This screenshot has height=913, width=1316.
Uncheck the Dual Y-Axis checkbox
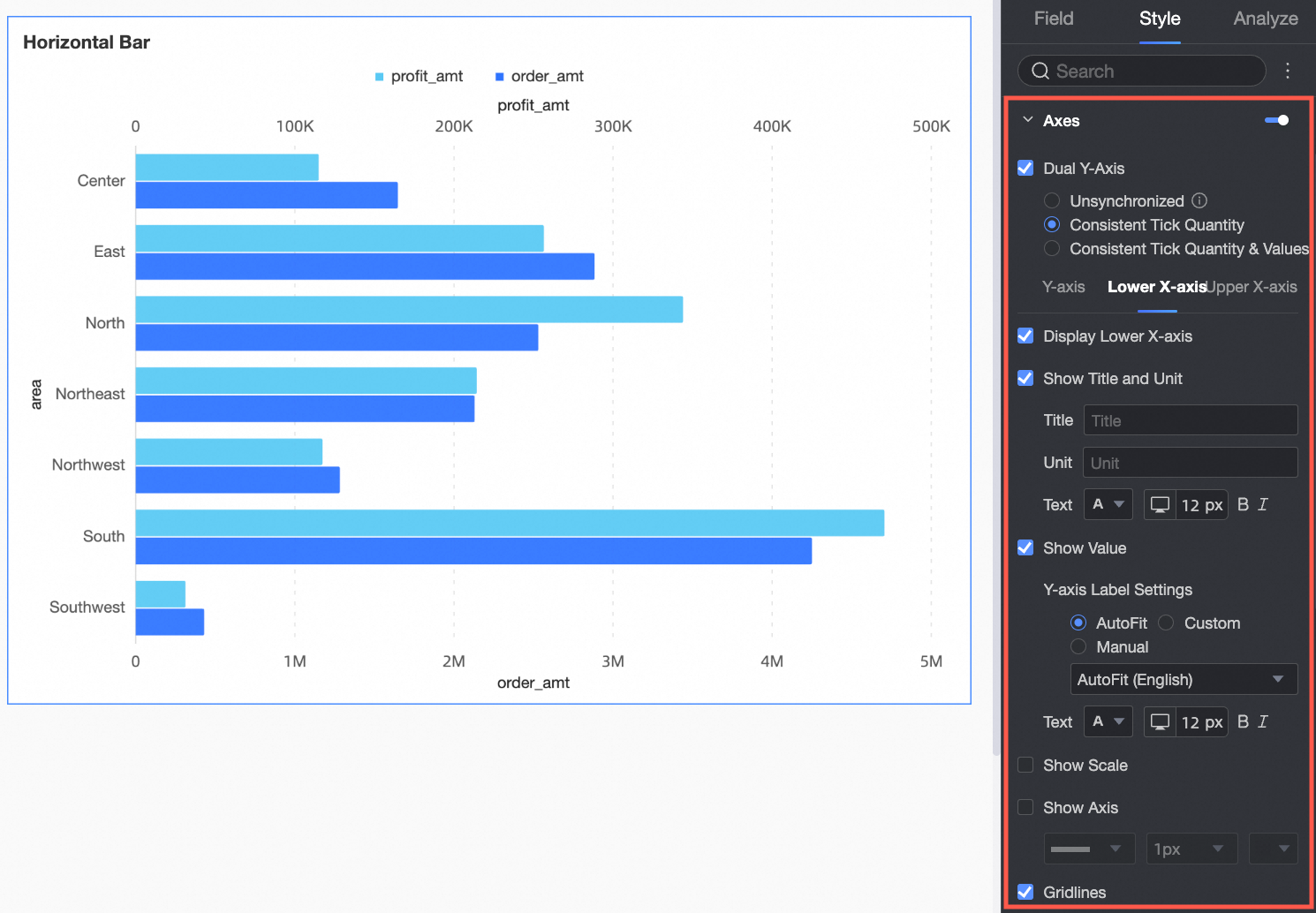1025,168
